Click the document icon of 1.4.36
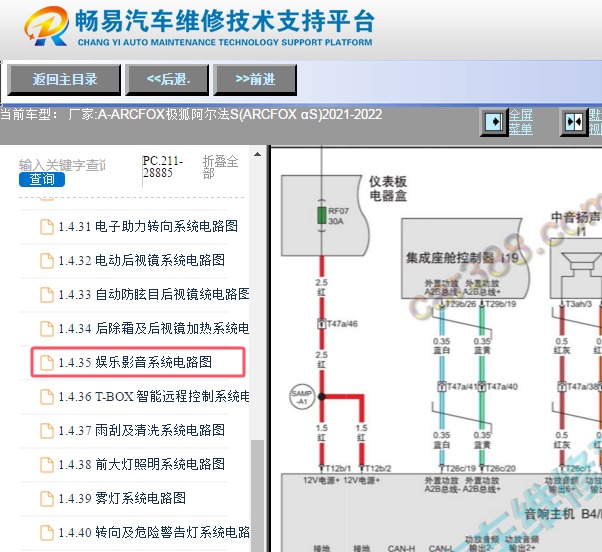 tap(47, 397)
